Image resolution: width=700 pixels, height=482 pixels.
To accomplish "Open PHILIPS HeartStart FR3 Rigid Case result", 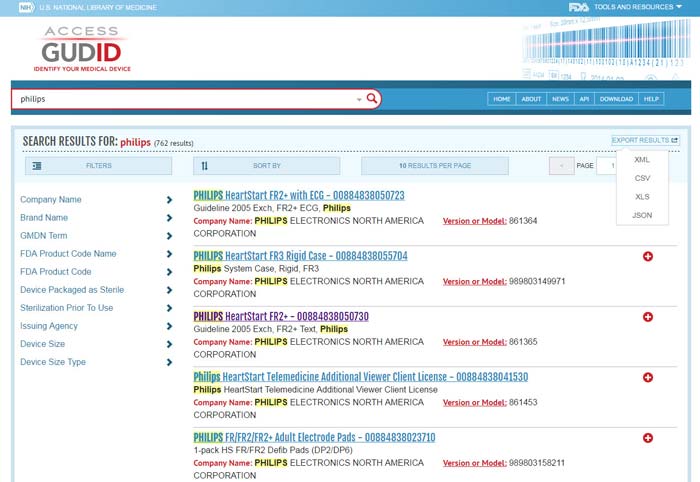I will (x=300, y=256).
